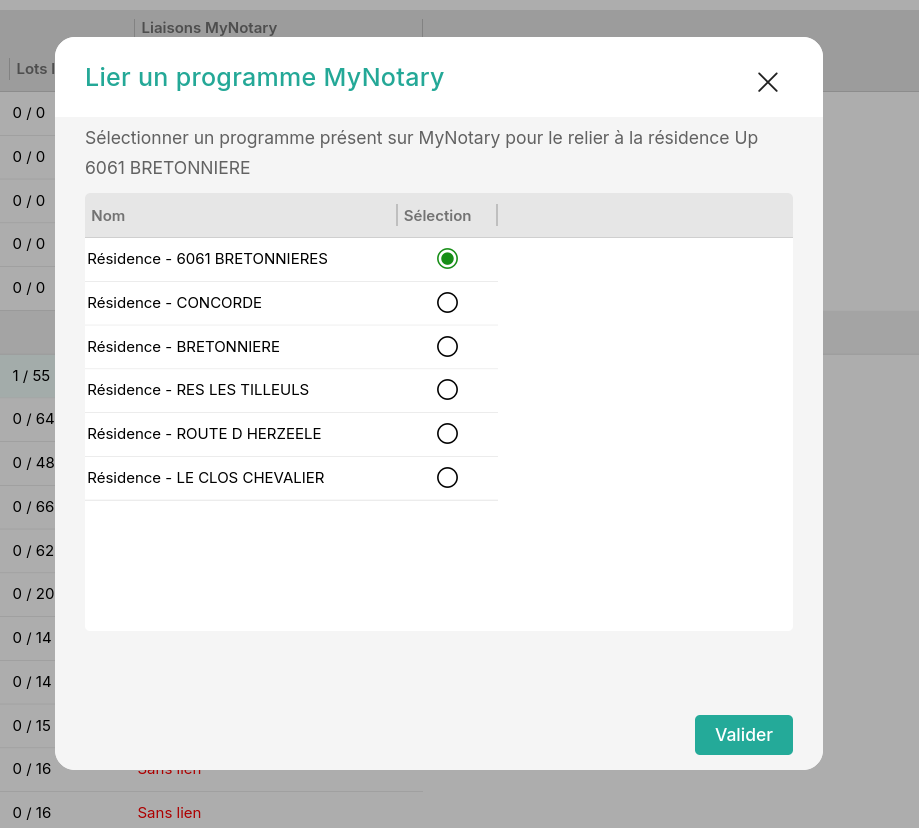The width and height of the screenshot is (919, 828).
Task: Click row text Résidence - 6061 BRETONNIERES
Action: (x=207, y=259)
